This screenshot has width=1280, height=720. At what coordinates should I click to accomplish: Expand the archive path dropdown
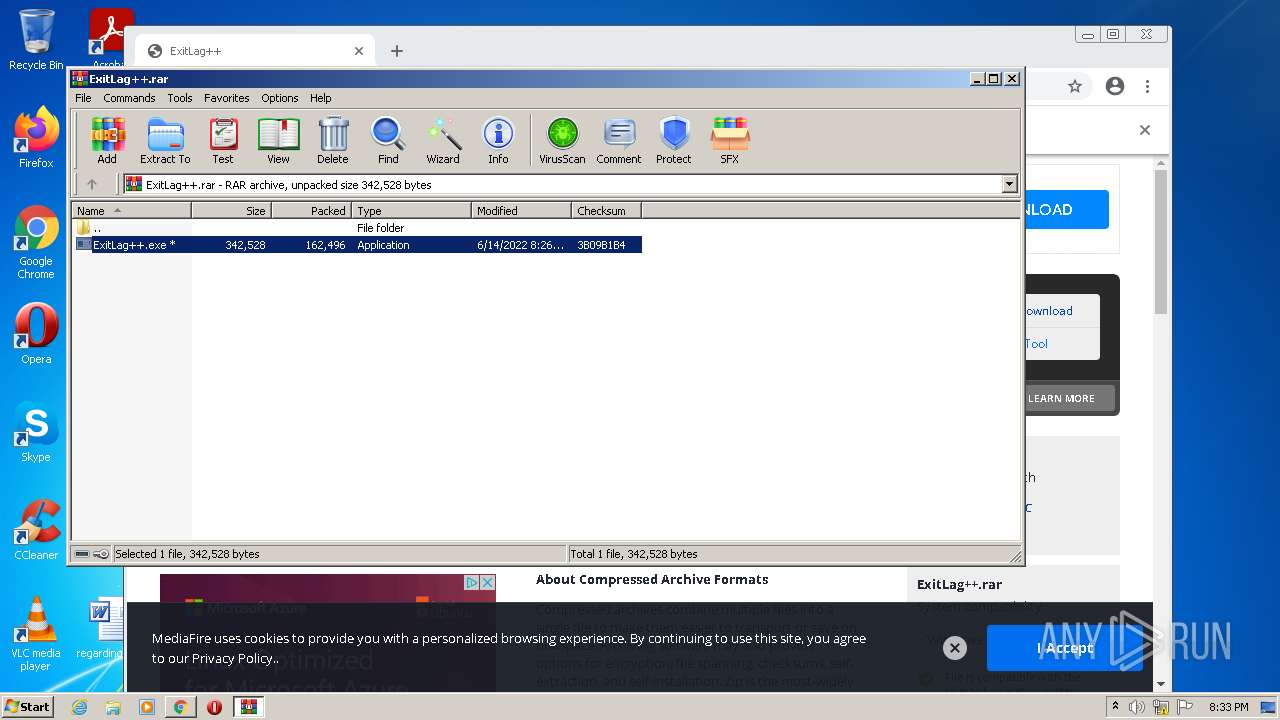pos(1009,184)
